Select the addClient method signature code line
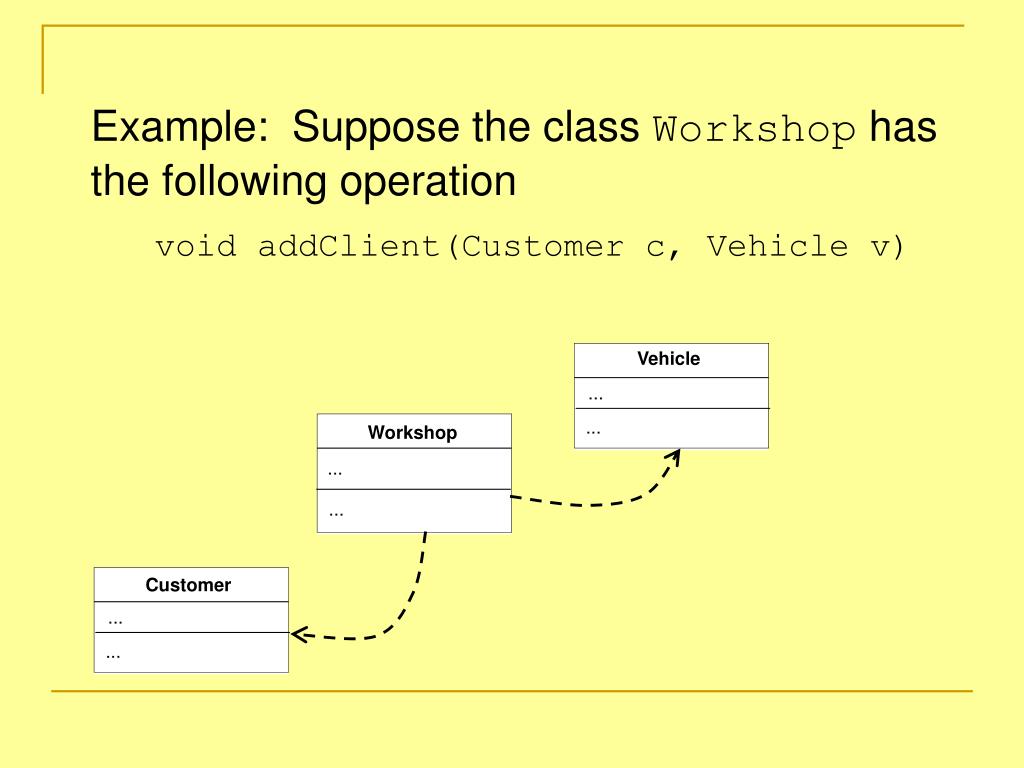 pyautogui.click(x=530, y=246)
